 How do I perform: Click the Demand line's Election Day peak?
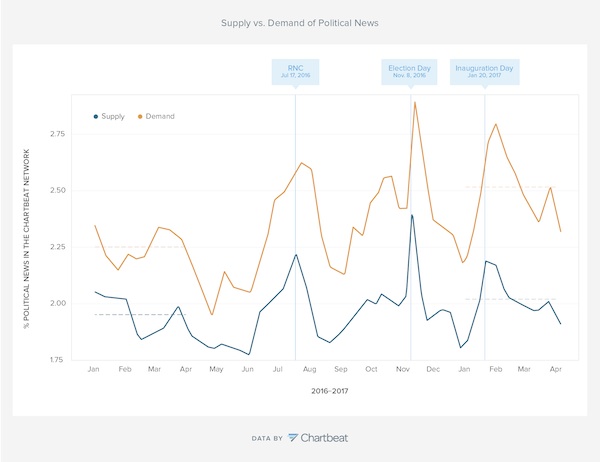click(414, 102)
